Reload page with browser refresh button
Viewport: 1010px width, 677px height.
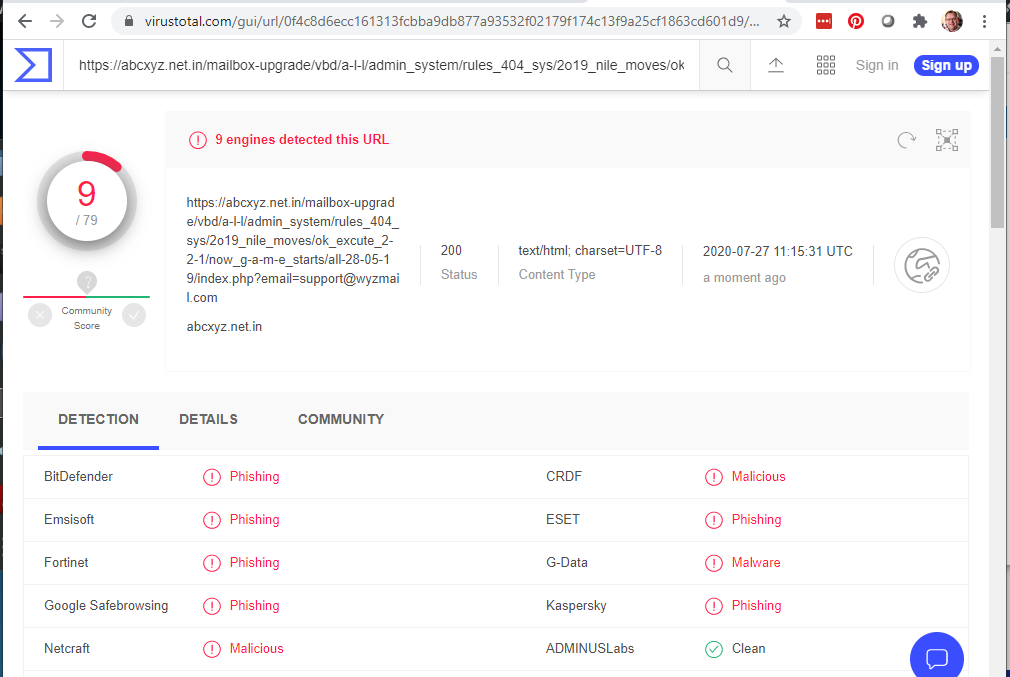click(89, 21)
